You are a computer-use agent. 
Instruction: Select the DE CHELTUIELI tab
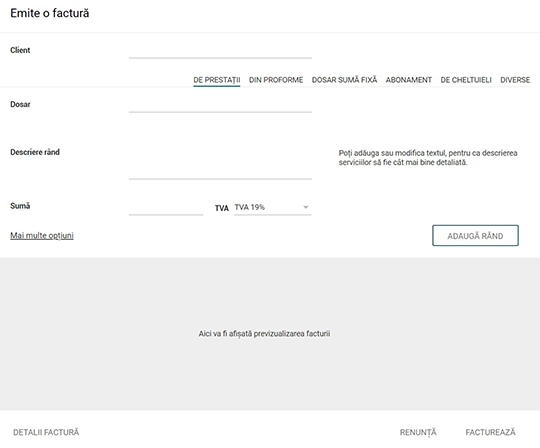click(466, 80)
